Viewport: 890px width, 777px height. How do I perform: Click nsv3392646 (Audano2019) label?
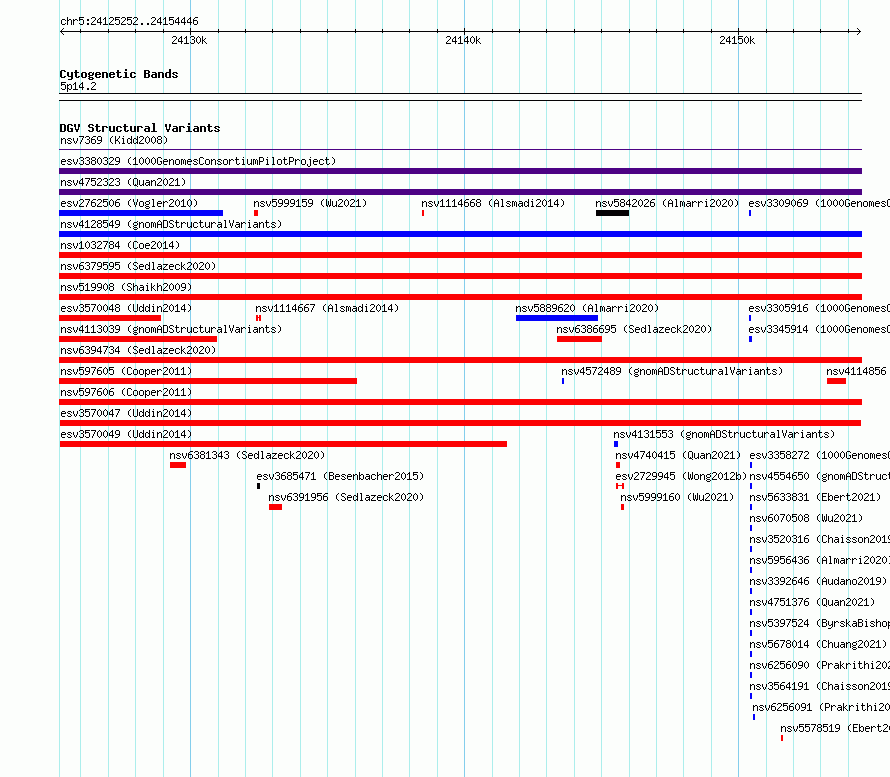click(818, 581)
